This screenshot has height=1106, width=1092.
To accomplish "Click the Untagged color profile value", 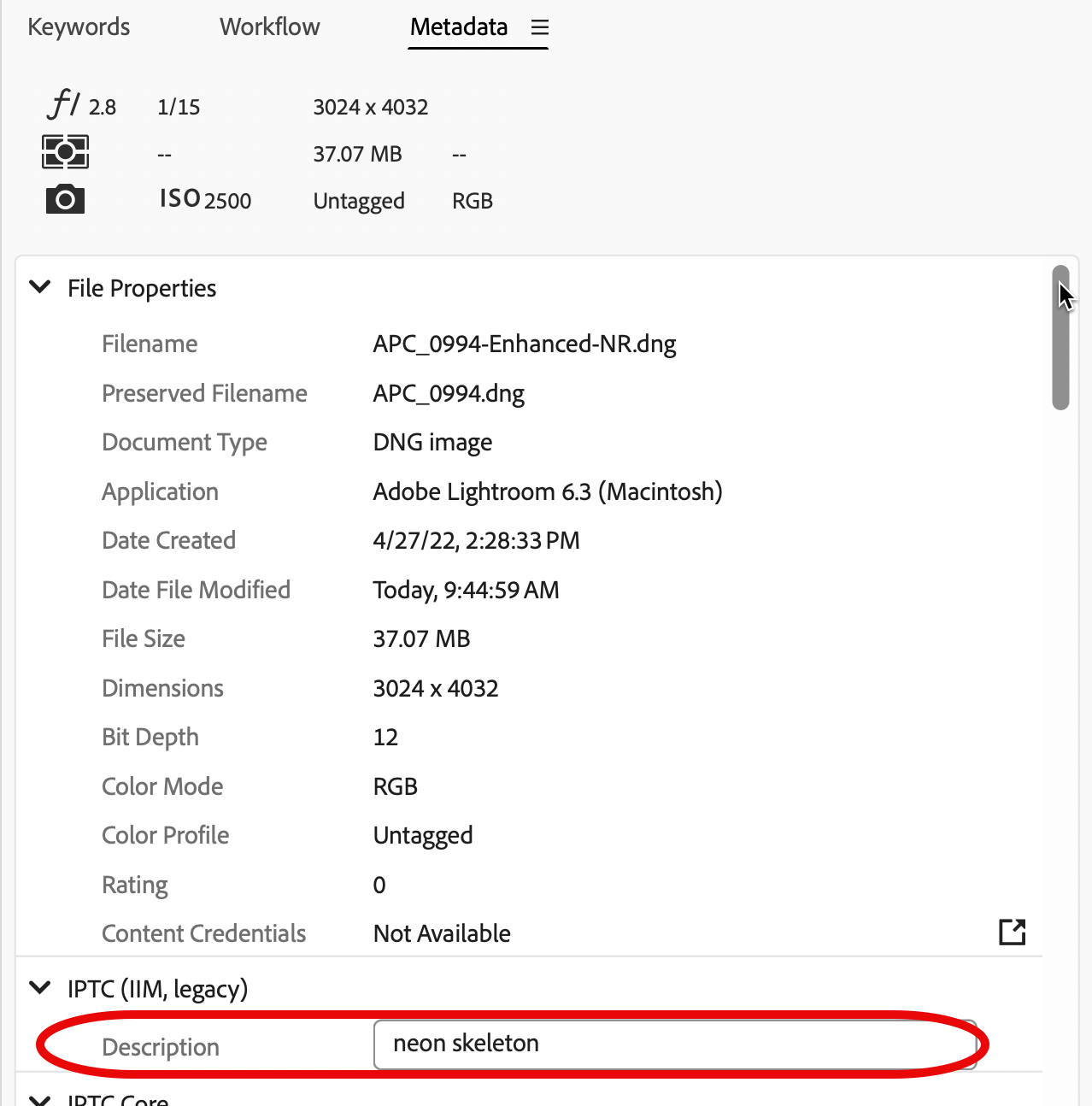I will pyautogui.click(x=422, y=835).
